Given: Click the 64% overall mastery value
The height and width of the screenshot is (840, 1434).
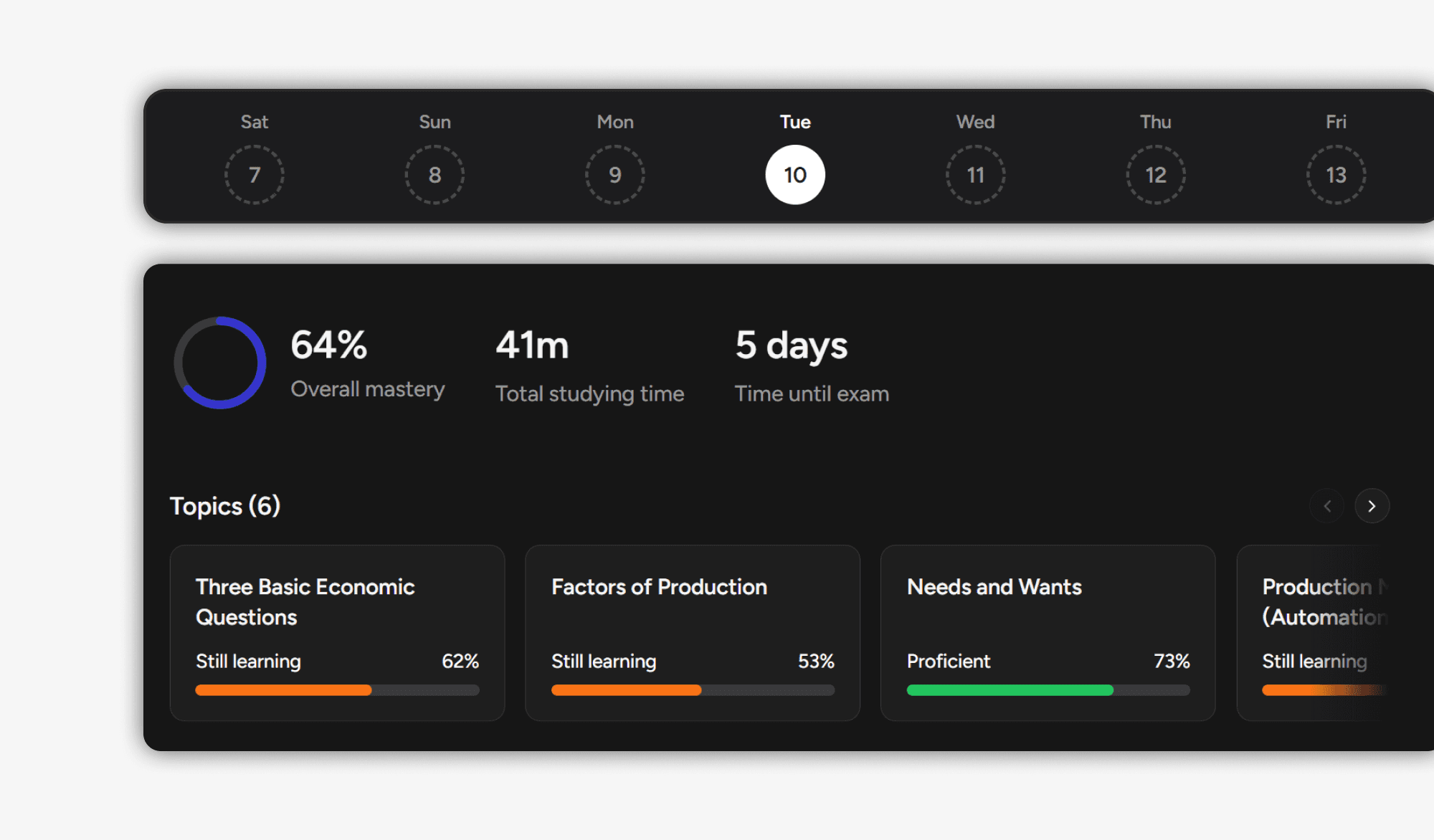Looking at the screenshot, I should pyautogui.click(x=329, y=345).
